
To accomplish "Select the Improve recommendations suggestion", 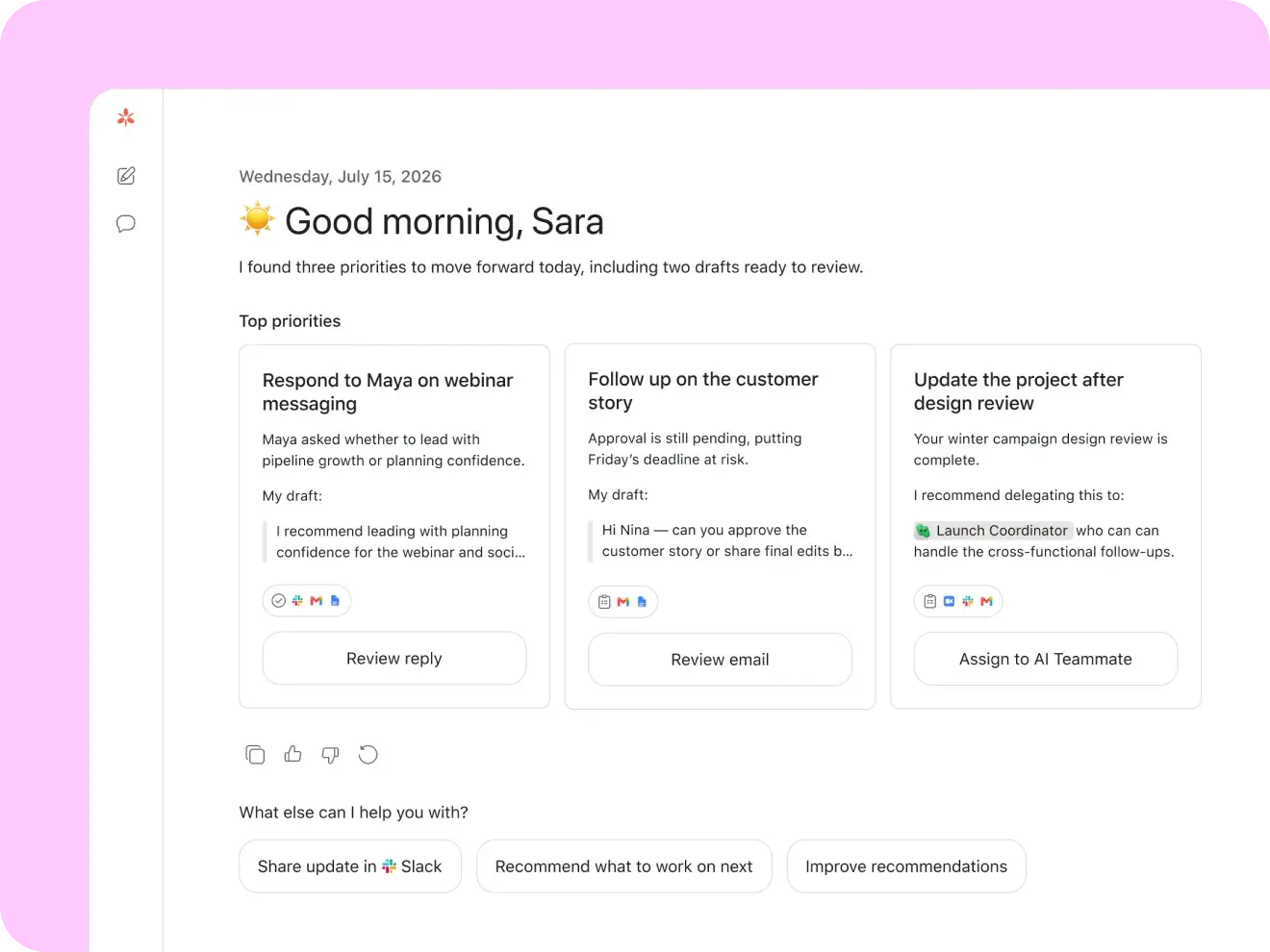I will click(x=906, y=866).
